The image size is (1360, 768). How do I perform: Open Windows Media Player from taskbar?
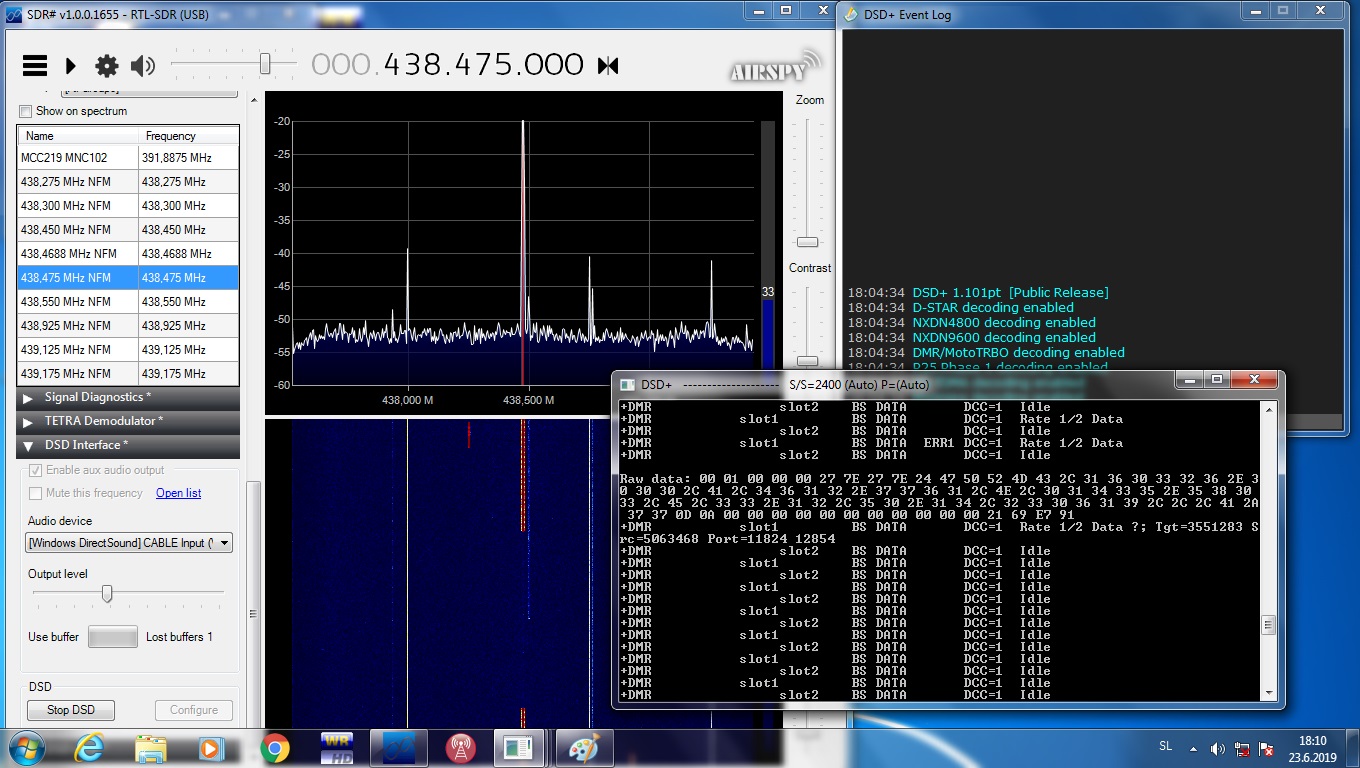211,748
